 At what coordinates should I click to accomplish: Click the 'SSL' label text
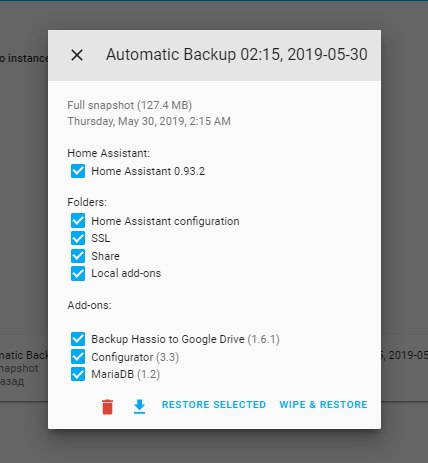[101, 238]
